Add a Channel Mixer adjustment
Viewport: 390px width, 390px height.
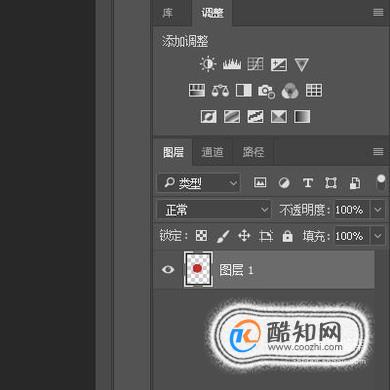[x=290, y=91]
